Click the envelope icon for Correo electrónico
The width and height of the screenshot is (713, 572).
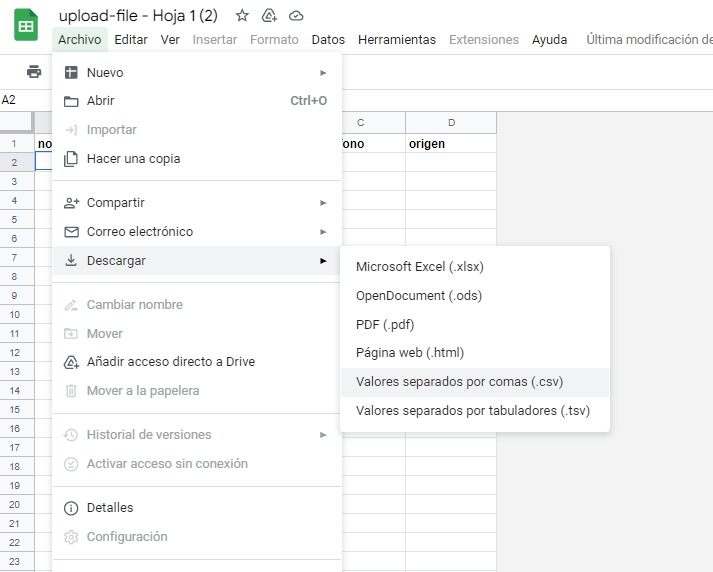point(71,232)
